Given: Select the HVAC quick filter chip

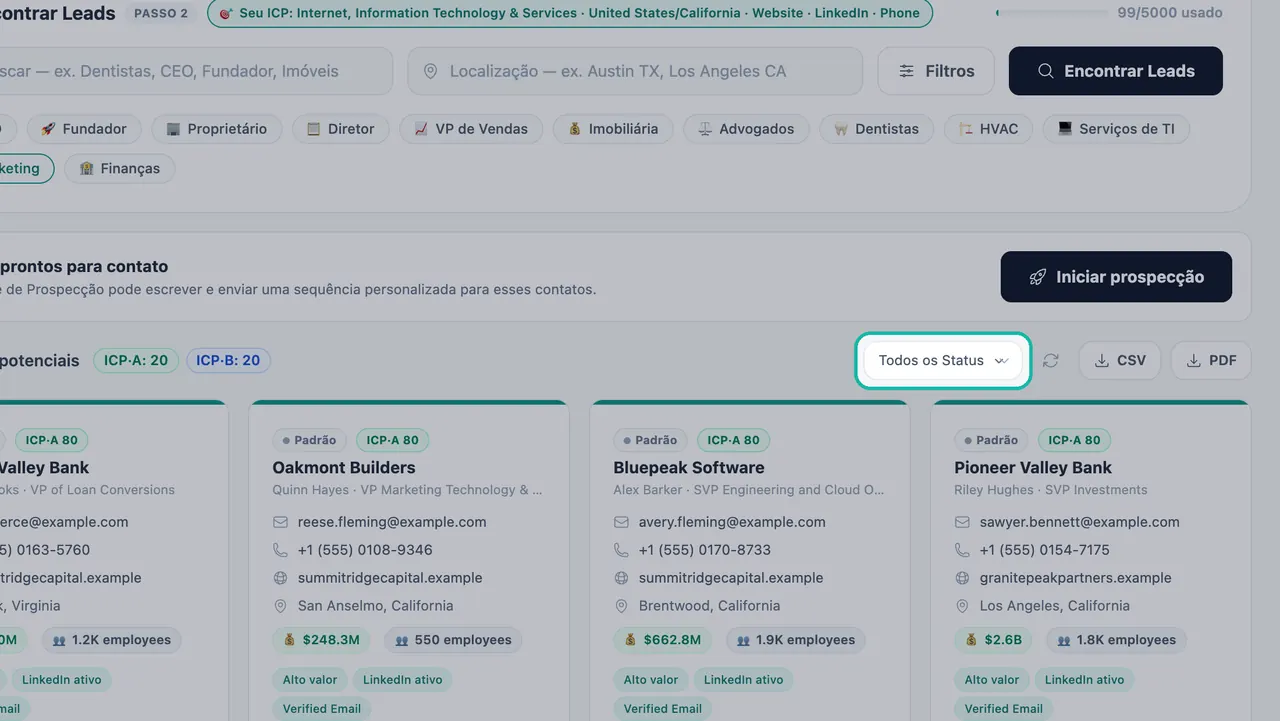Looking at the screenshot, I should point(987,129).
